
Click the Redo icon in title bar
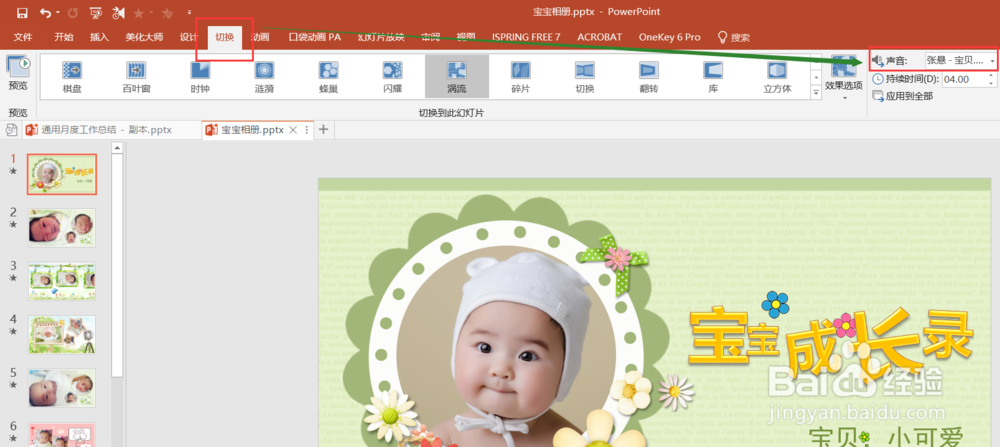coord(73,12)
